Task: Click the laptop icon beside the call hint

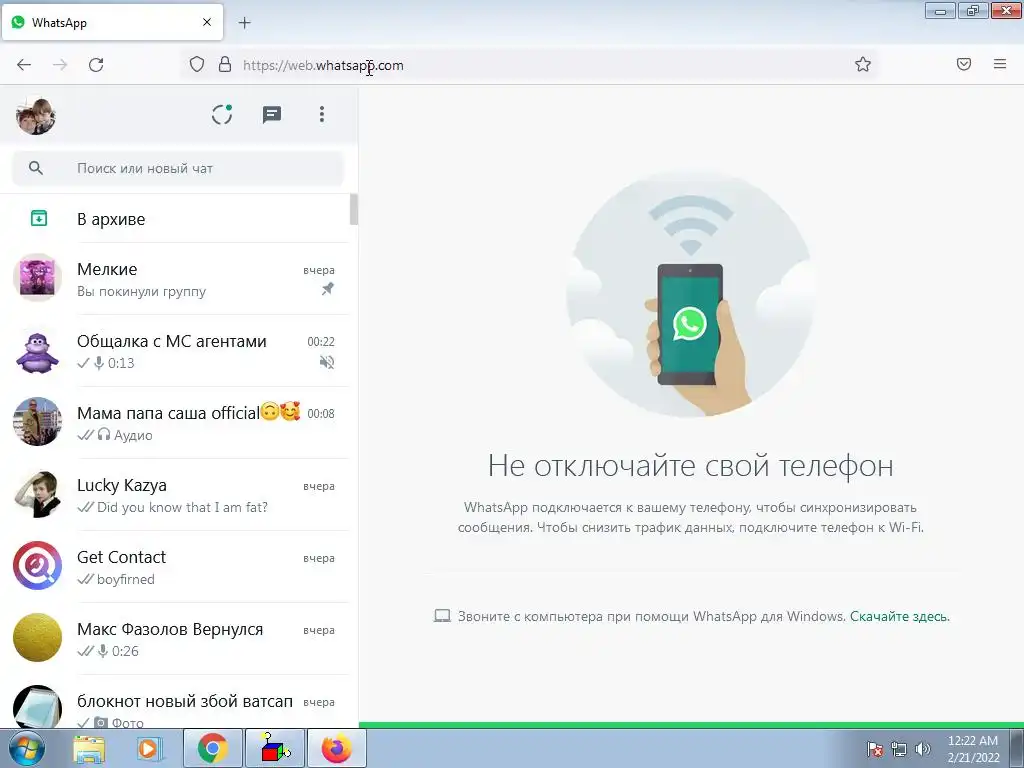Action: coord(442,616)
